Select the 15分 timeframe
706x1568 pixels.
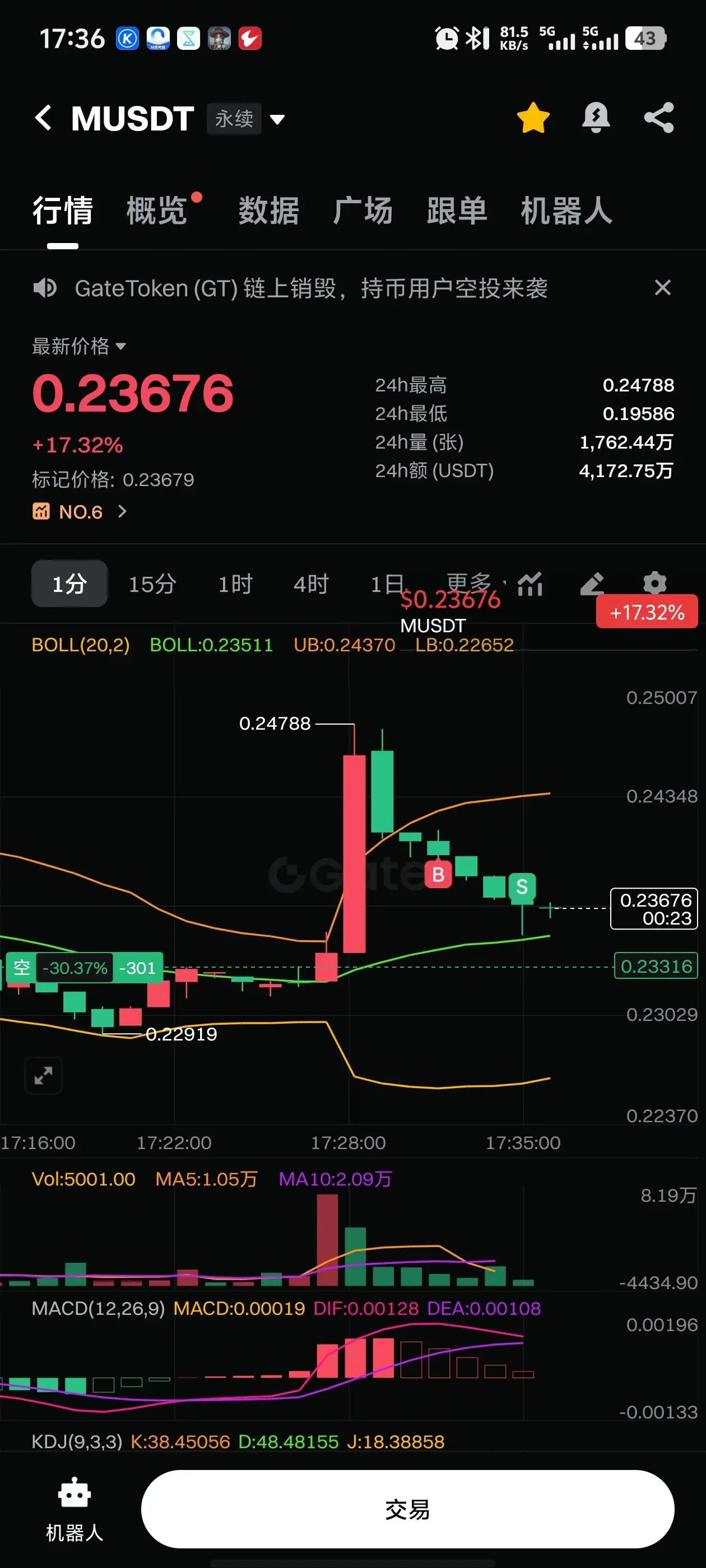click(152, 584)
